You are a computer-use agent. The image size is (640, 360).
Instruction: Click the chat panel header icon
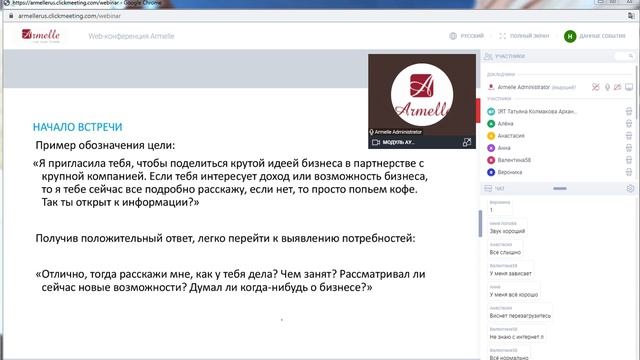point(488,189)
